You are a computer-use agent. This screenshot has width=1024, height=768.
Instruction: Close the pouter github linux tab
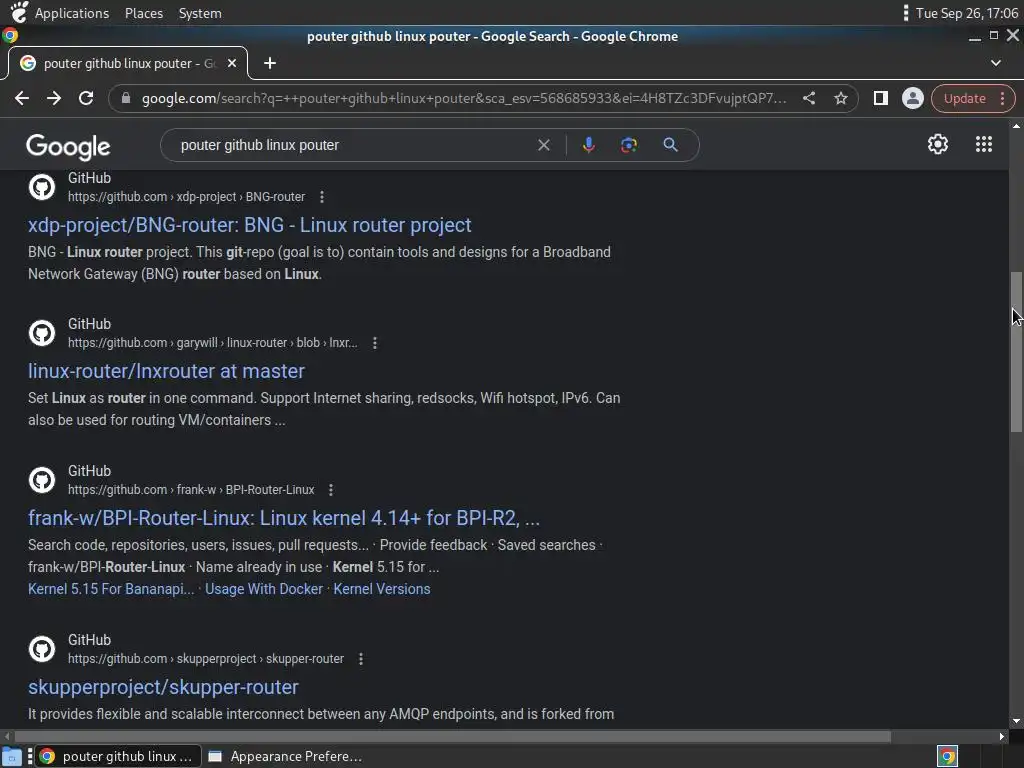232,63
